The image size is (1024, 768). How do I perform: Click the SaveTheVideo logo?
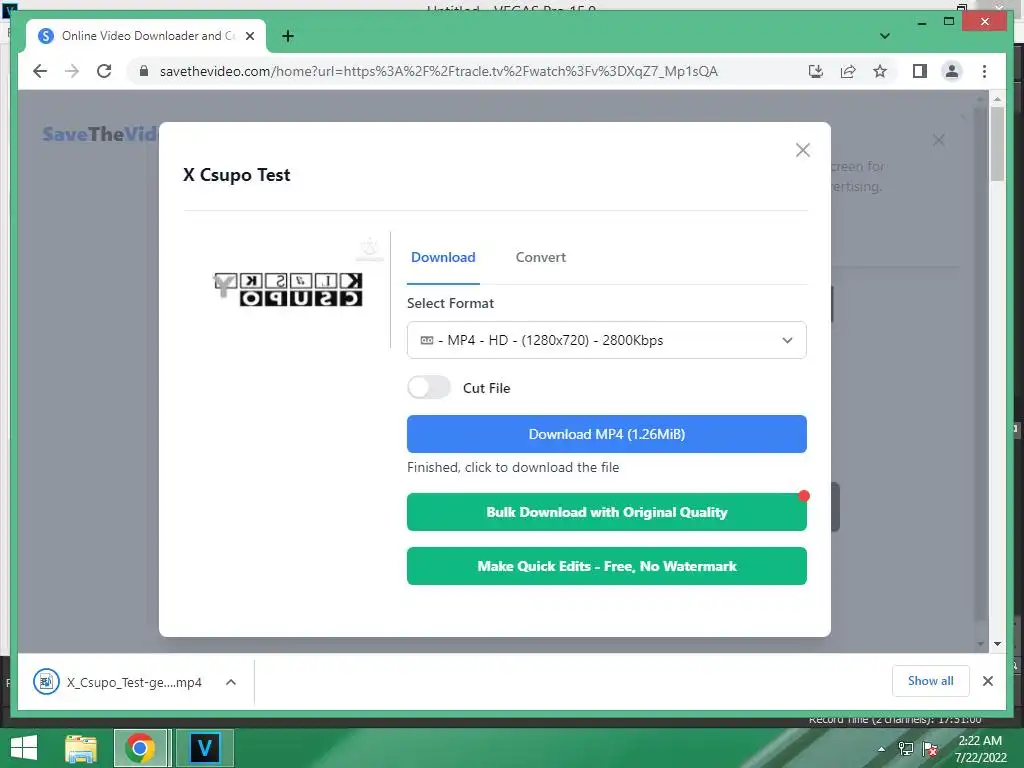(x=100, y=134)
